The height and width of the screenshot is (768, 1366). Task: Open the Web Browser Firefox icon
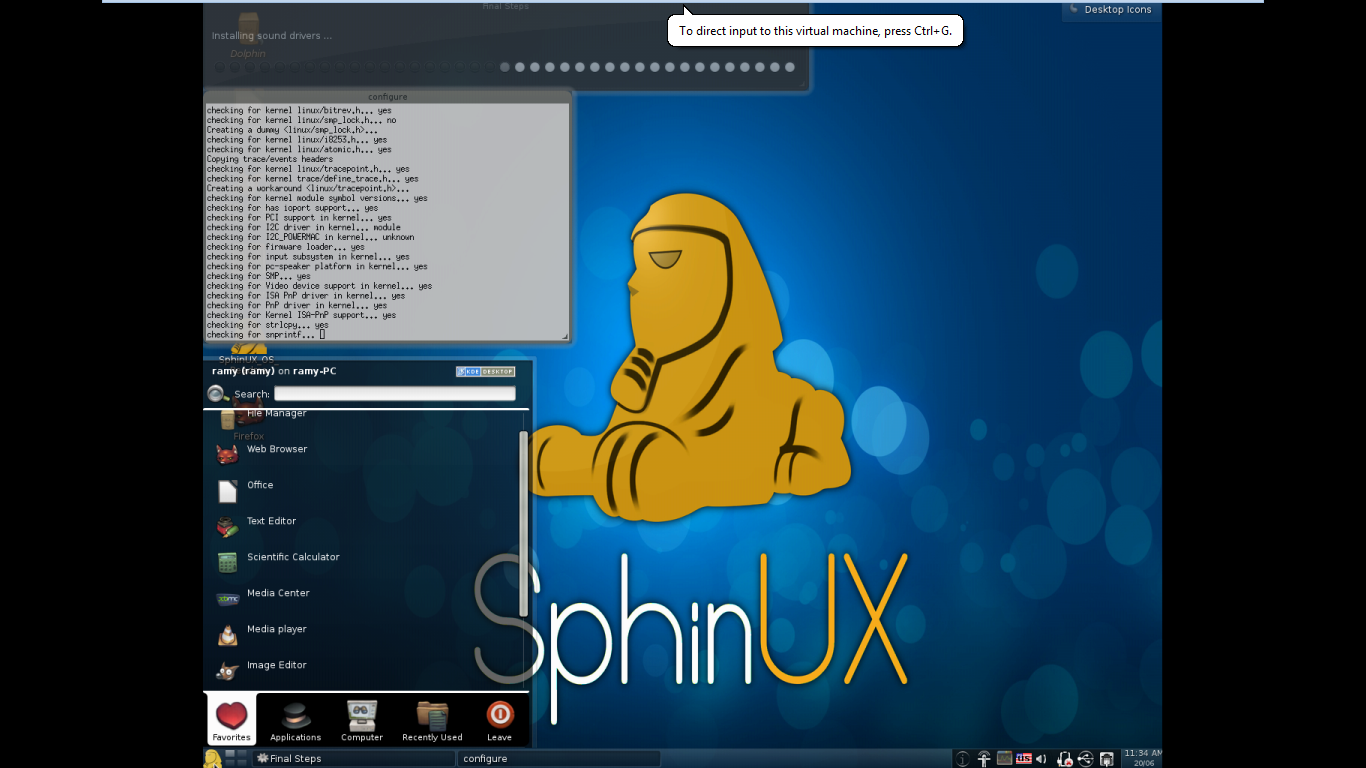point(227,453)
